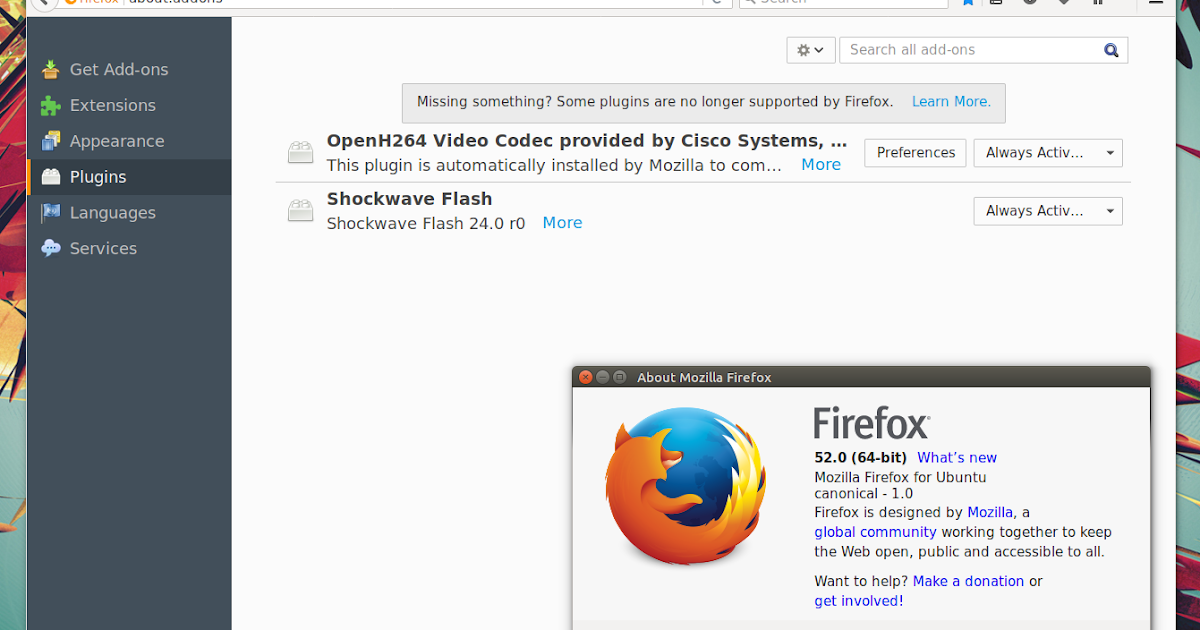The width and height of the screenshot is (1200, 630).
Task: Select the OpenH264 Video Codec plugin title
Action: (x=587, y=141)
